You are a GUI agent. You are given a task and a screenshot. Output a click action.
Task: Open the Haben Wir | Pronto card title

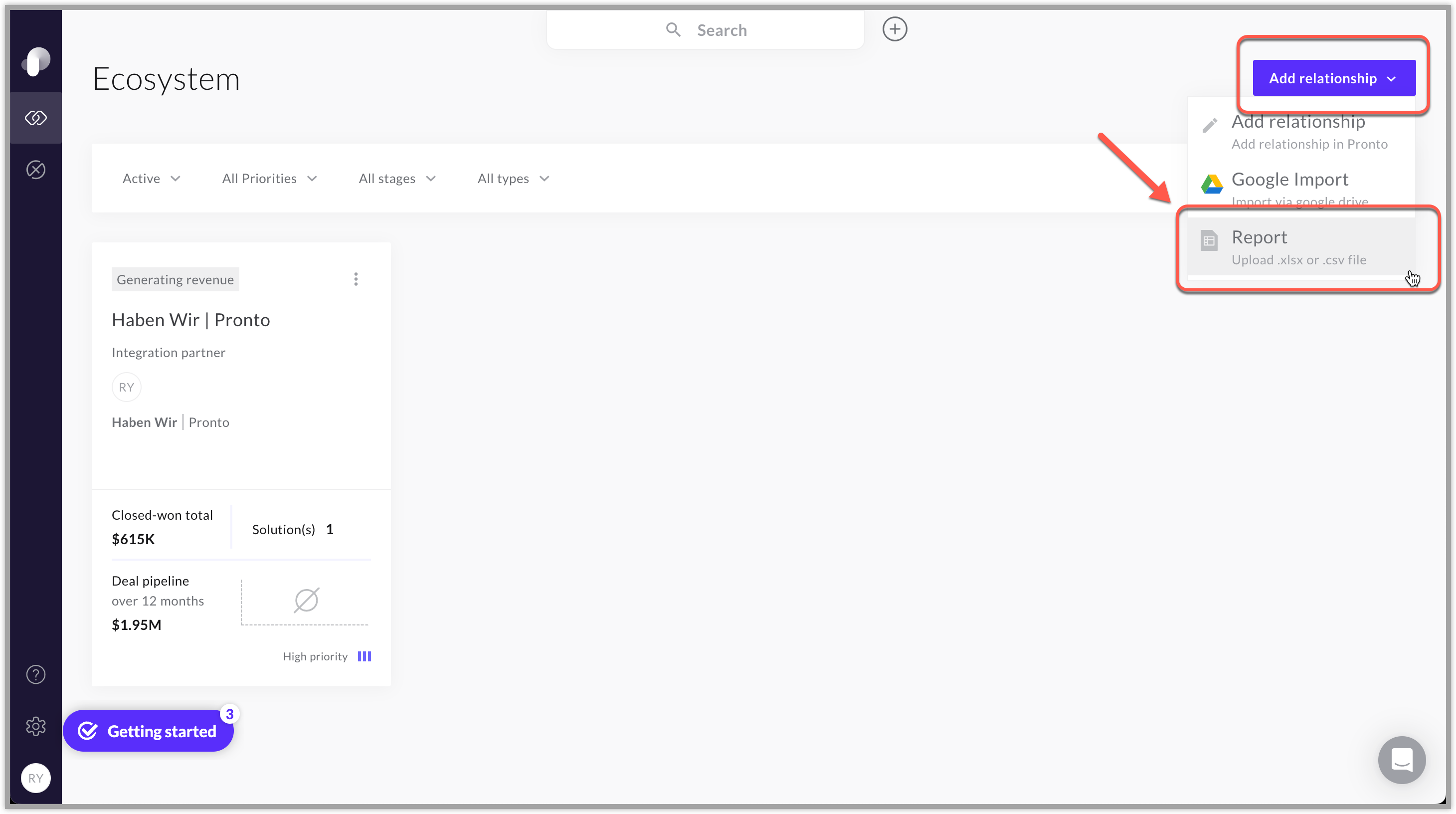coord(190,320)
